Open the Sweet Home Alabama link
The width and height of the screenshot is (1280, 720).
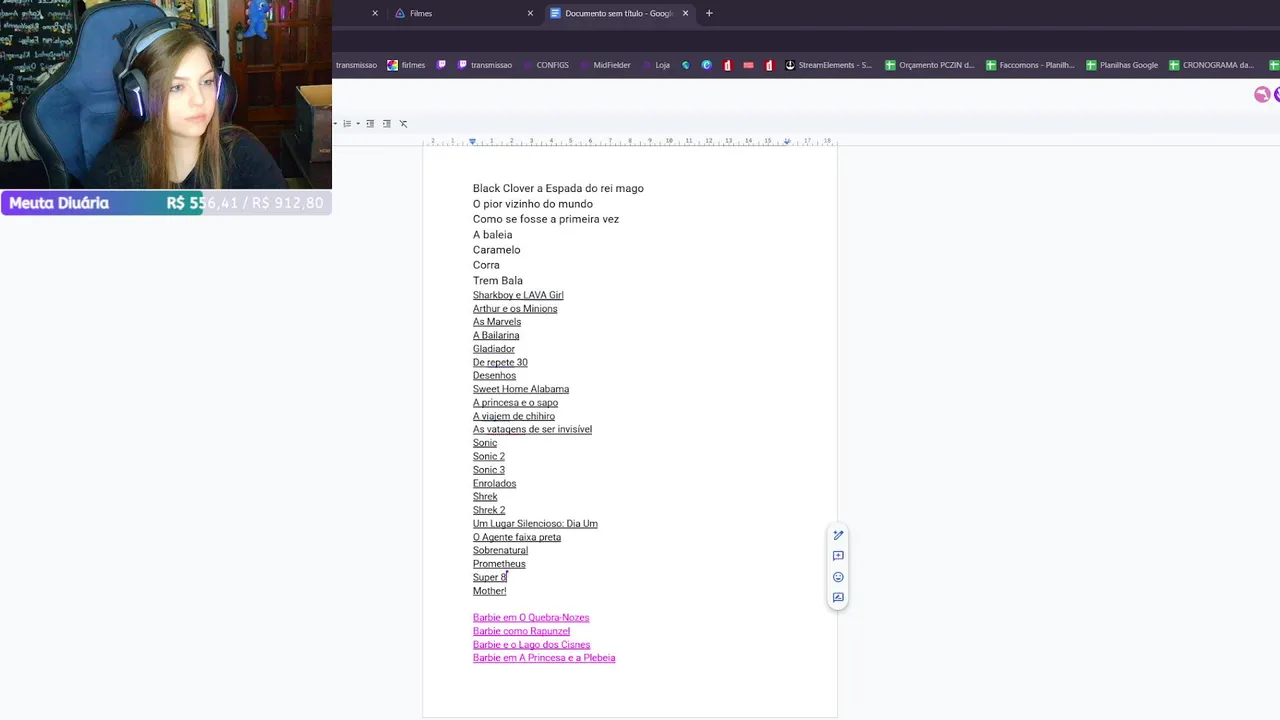[x=521, y=389]
